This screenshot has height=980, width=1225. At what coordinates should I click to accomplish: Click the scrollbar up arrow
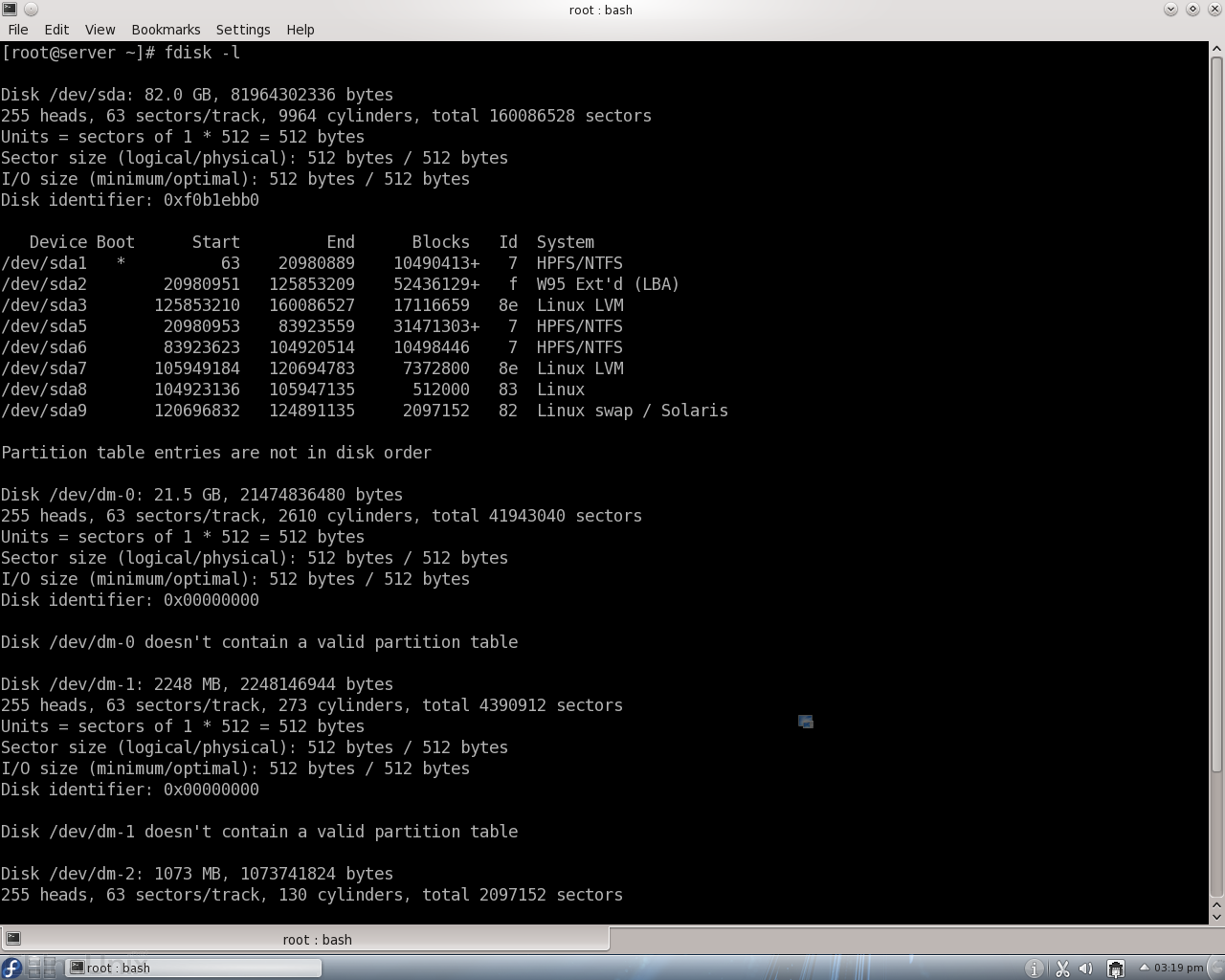tap(1216, 50)
